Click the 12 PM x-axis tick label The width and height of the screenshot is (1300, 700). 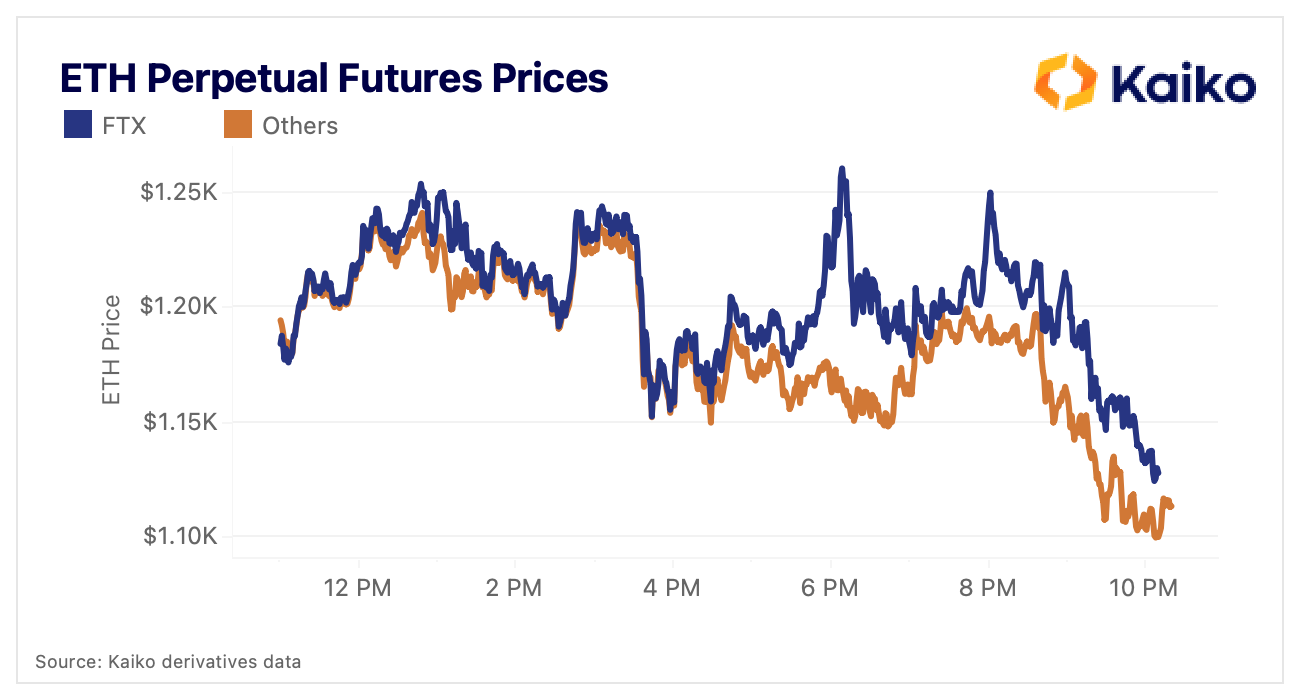coord(357,589)
